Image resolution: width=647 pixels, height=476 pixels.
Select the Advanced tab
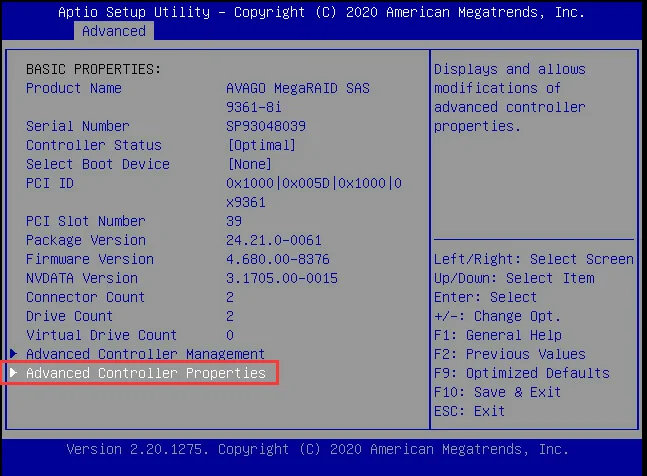point(114,31)
